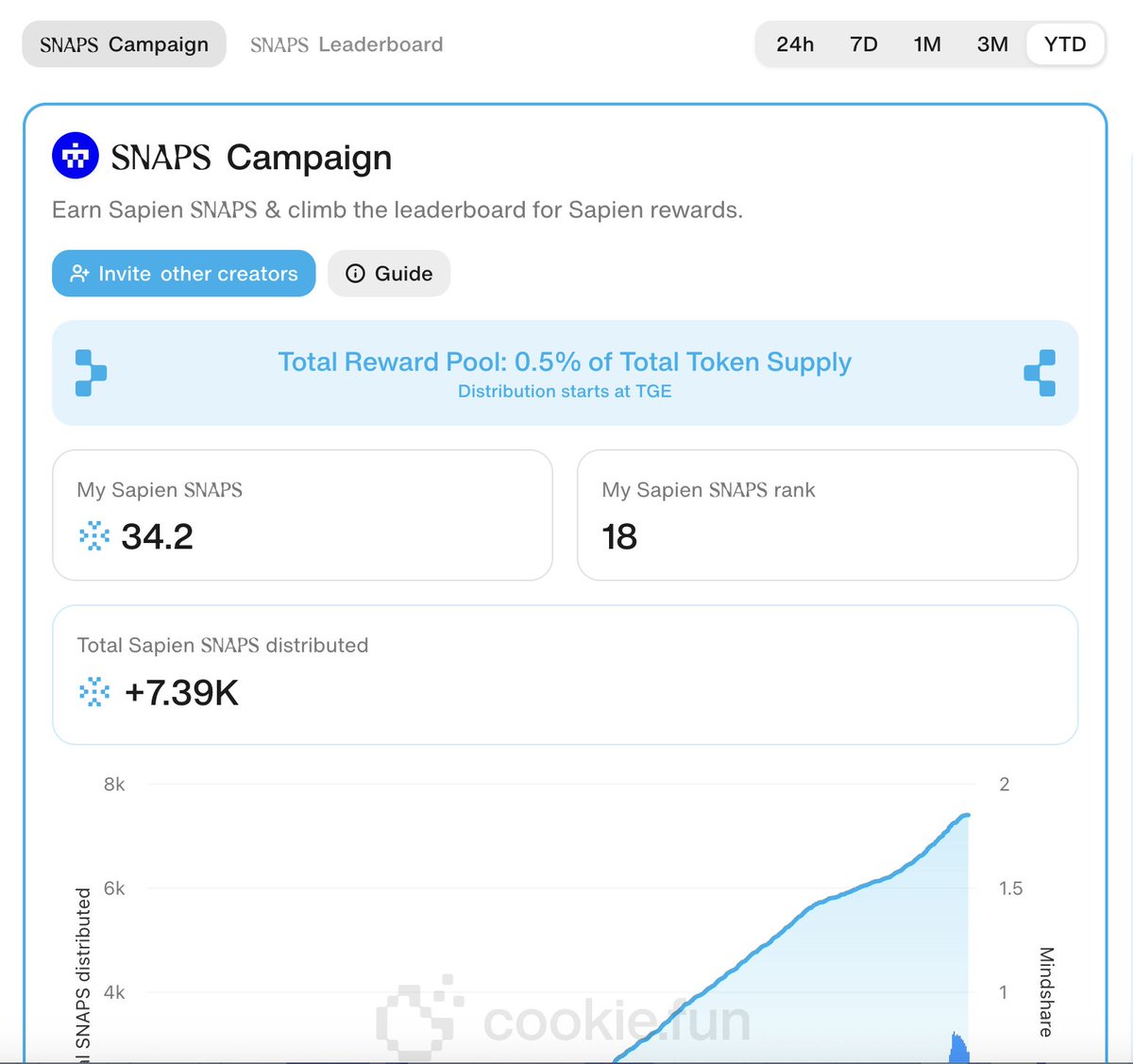Screen dimensions: 1133x1064
Task: Click the blue Sapien logo icon
Action: (x=76, y=156)
